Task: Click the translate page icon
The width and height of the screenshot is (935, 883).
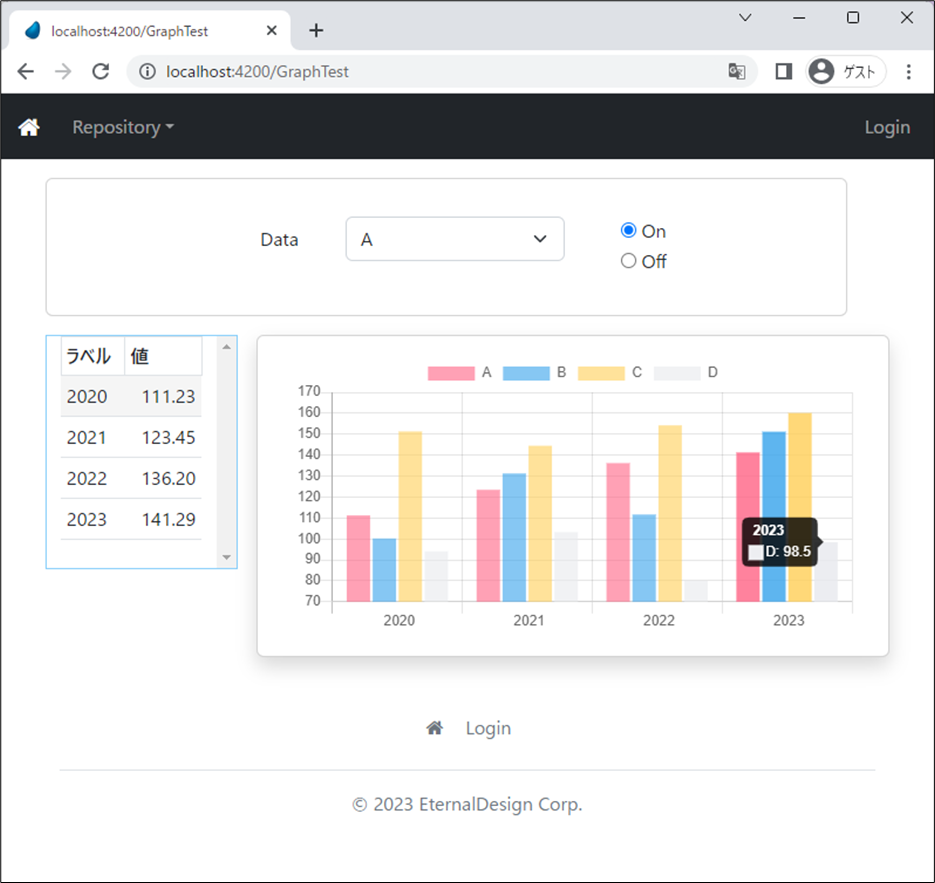Action: point(737,72)
